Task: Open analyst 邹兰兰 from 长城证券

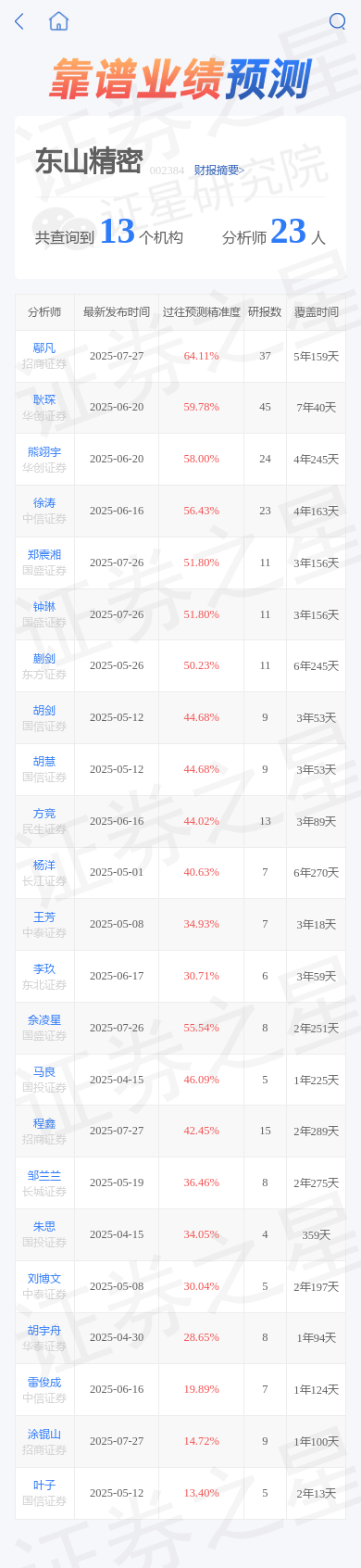Action: pos(44,1175)
